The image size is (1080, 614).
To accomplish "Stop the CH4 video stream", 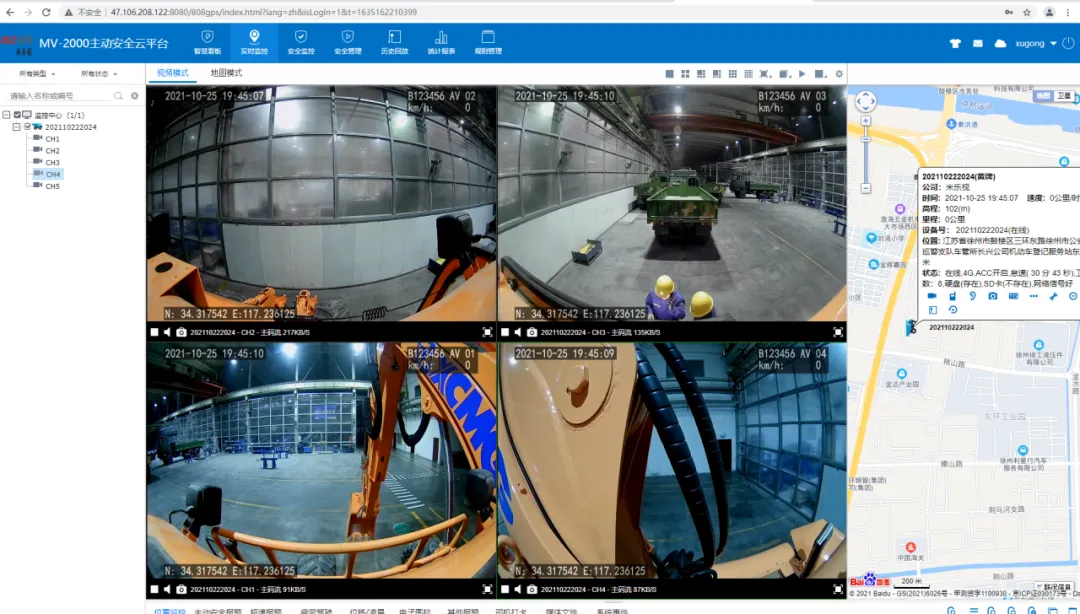I will (505, 590).
